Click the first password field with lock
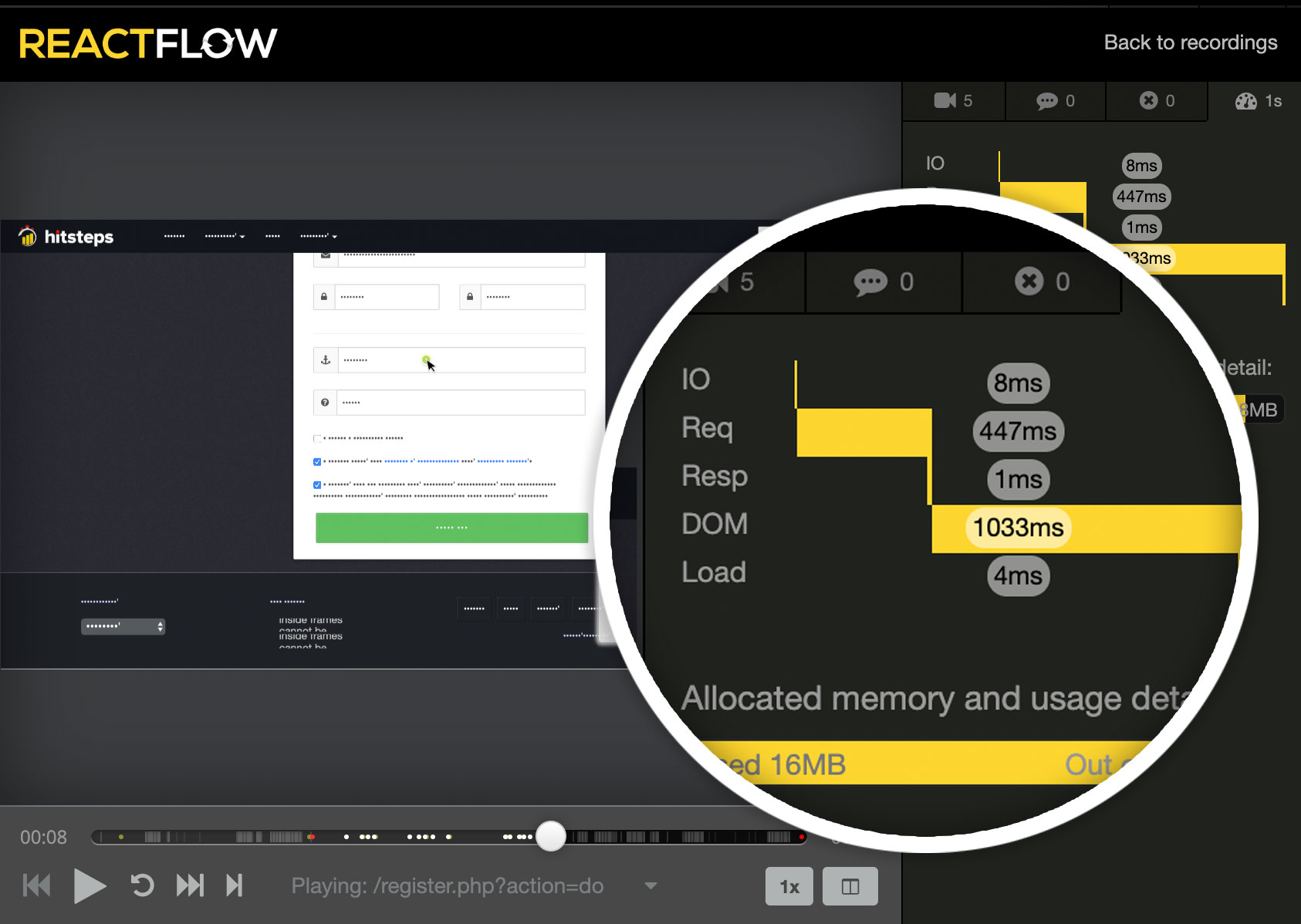 click(376, 297)
